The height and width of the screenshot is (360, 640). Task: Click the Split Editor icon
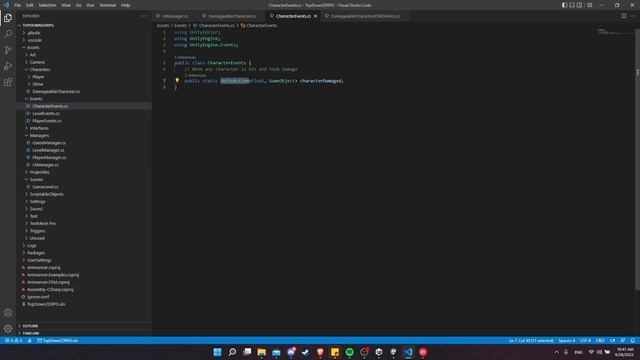click(x=624, y=16)
